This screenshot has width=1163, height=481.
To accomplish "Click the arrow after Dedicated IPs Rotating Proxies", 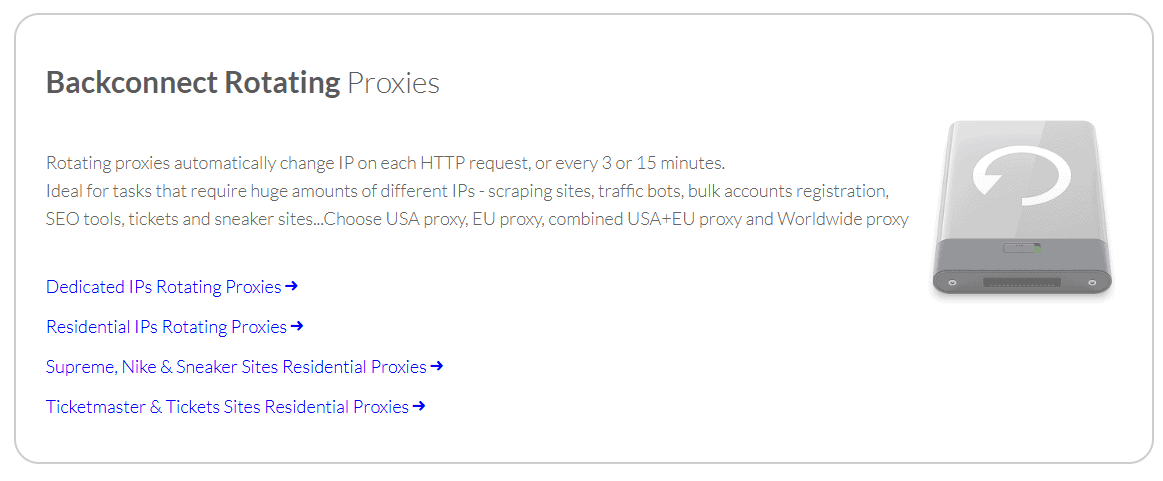I will pyautogui.click(x=291, y=286).
